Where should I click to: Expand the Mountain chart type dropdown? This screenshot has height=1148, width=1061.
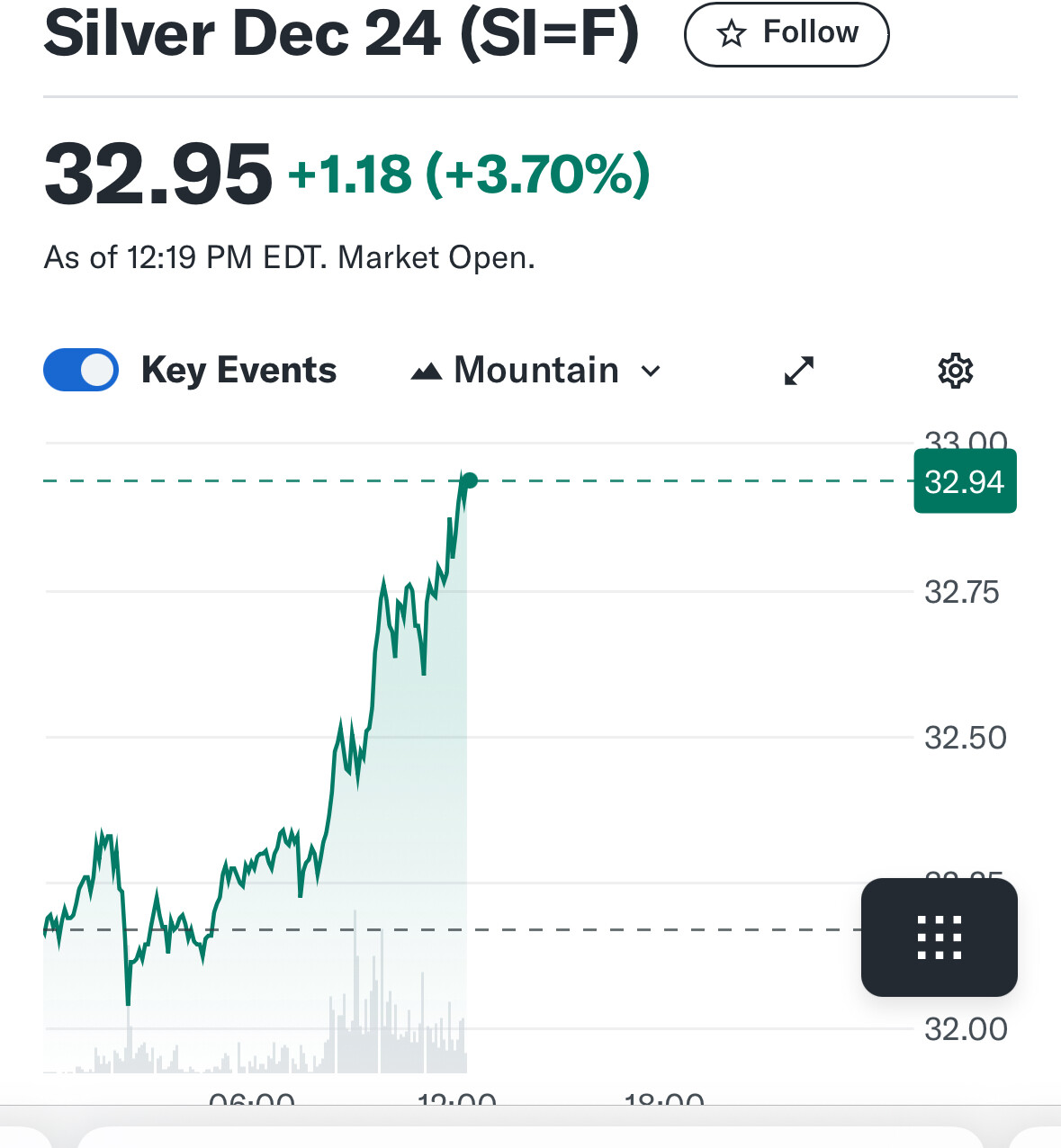pyautogui.click(x=536, y=371)
